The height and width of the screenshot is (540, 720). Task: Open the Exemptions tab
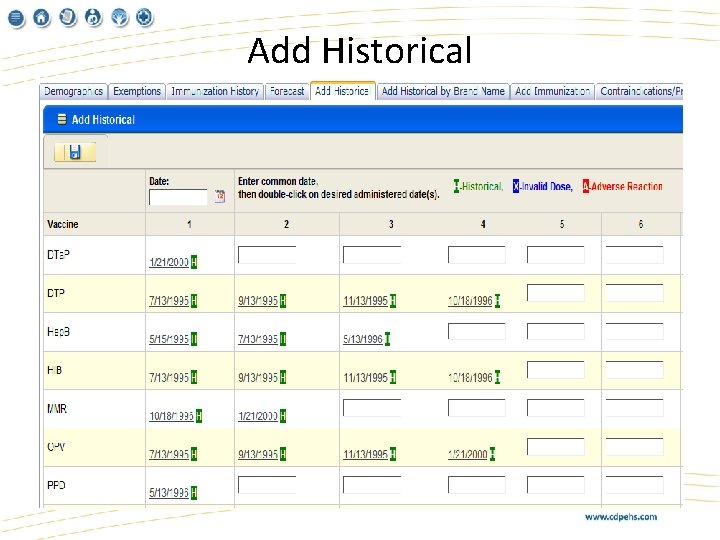[137, 91]
